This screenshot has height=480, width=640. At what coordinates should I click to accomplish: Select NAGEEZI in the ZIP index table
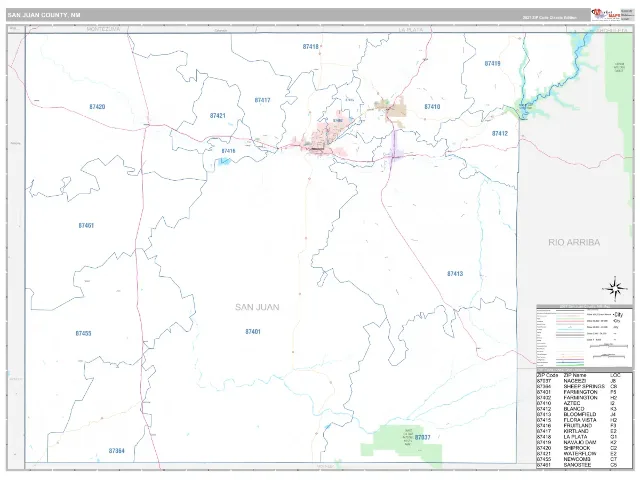(575, 381)
